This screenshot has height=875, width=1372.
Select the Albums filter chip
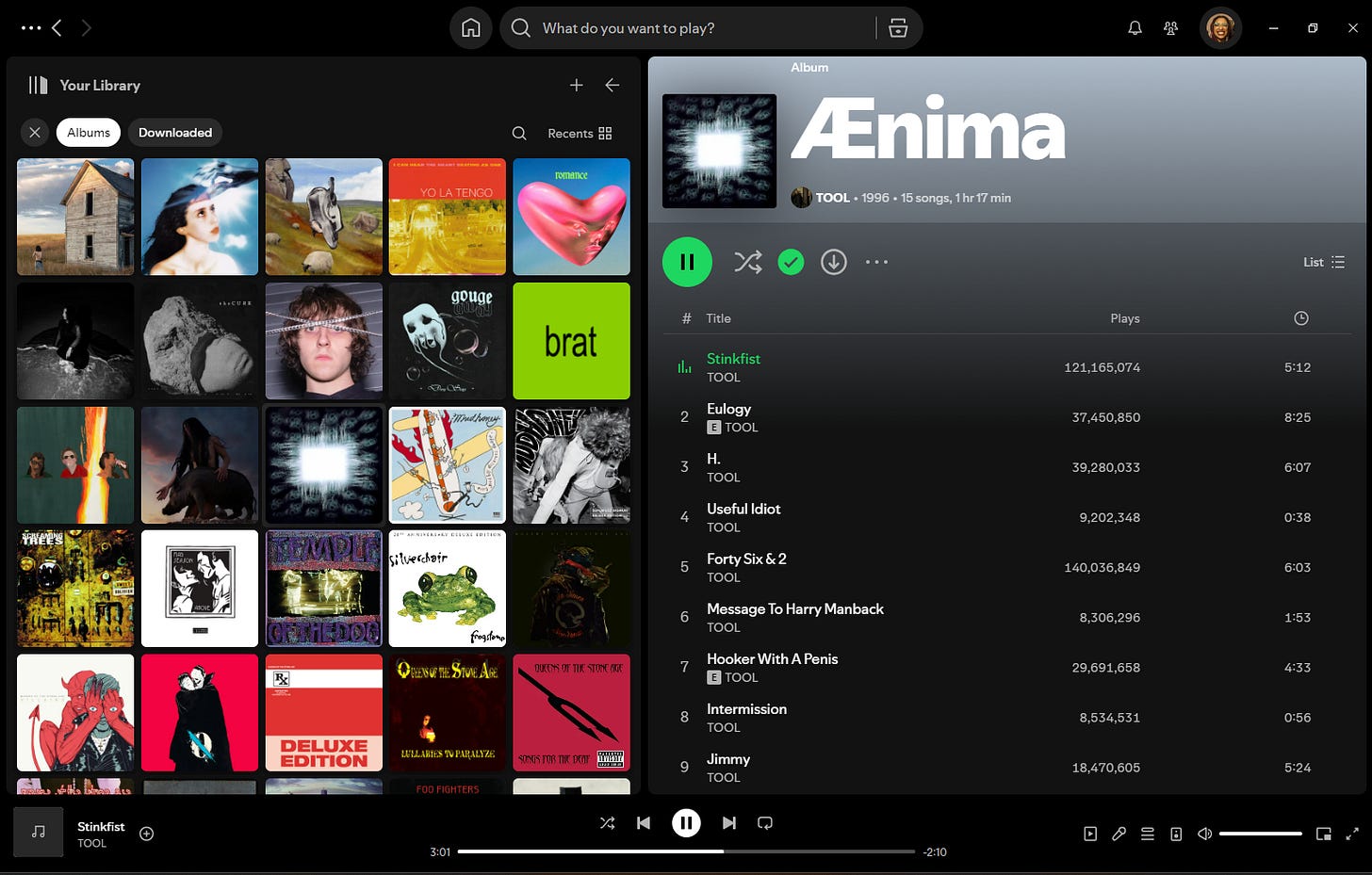point(89,133)
